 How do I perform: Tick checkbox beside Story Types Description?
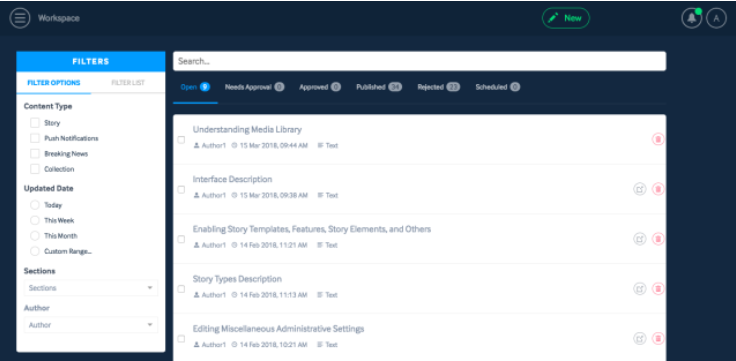tap(181, 289)
